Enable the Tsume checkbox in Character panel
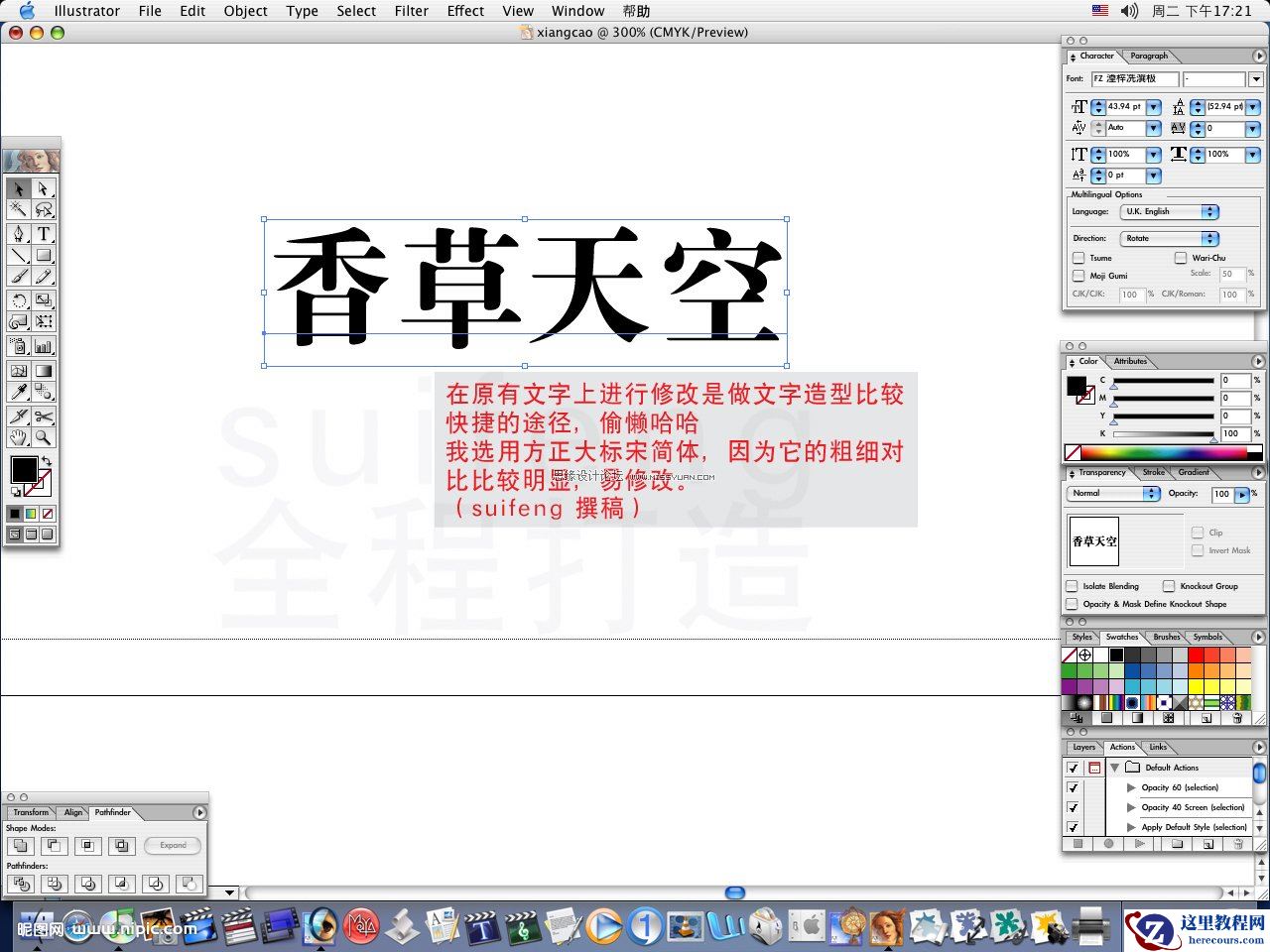The width and height of the screenshot is (1270, 952). coord(1079,257)
